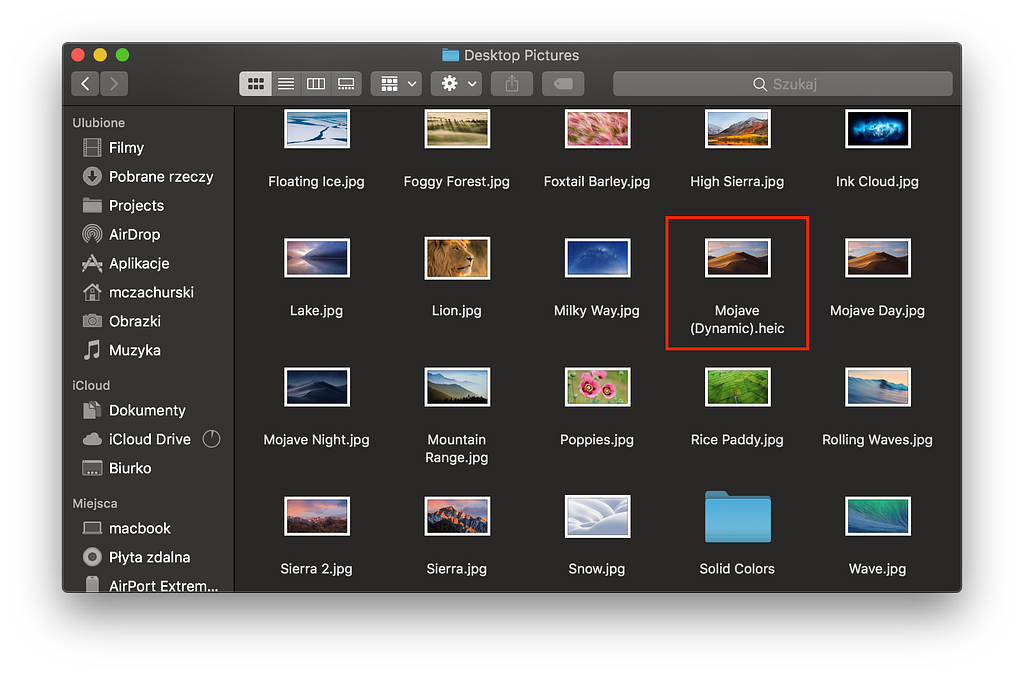The width and height of the screenshot is (1024, 675).
Task: Switch to column view mode
Action: pos(316,84)
